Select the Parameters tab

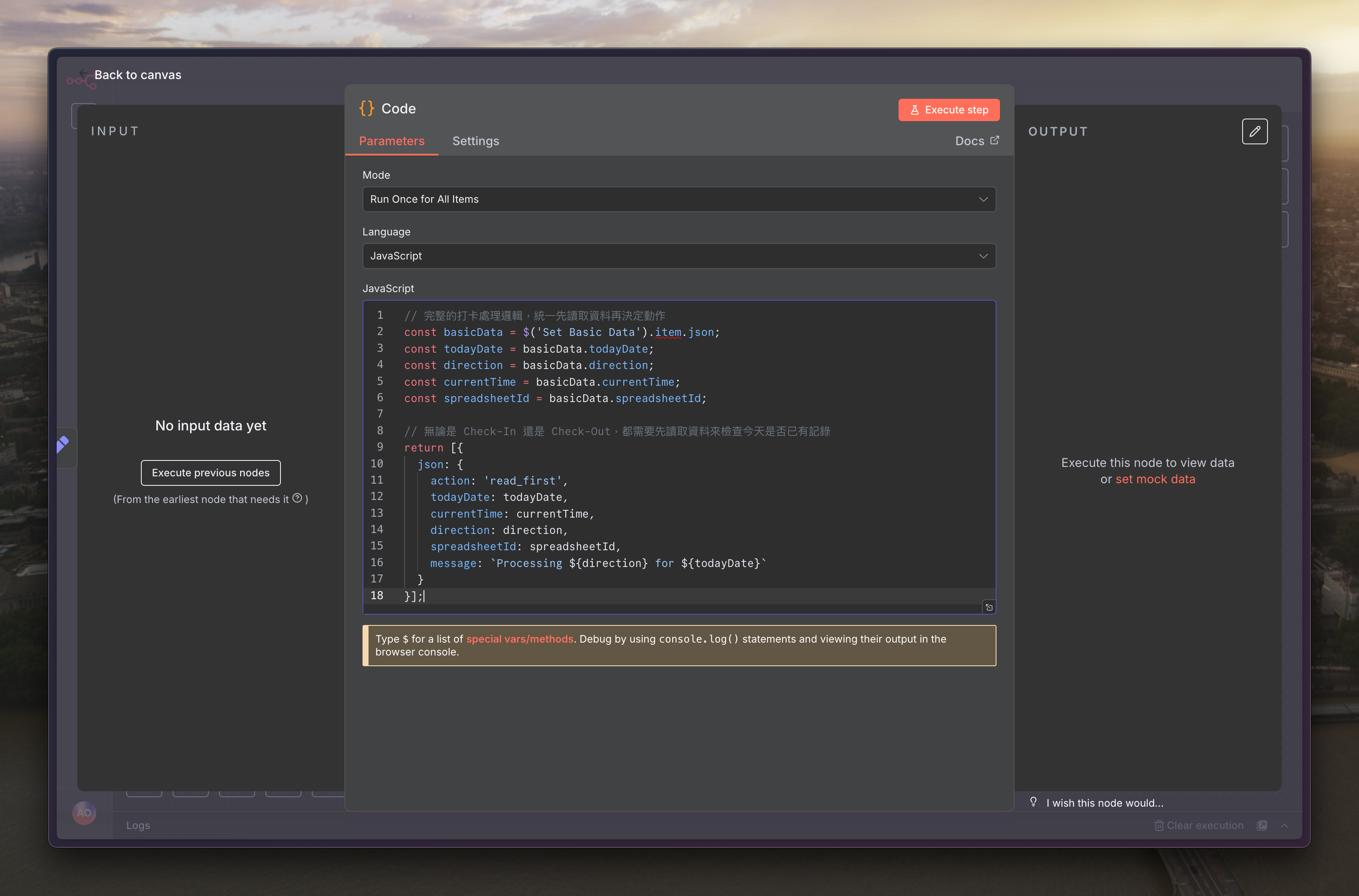391,141
